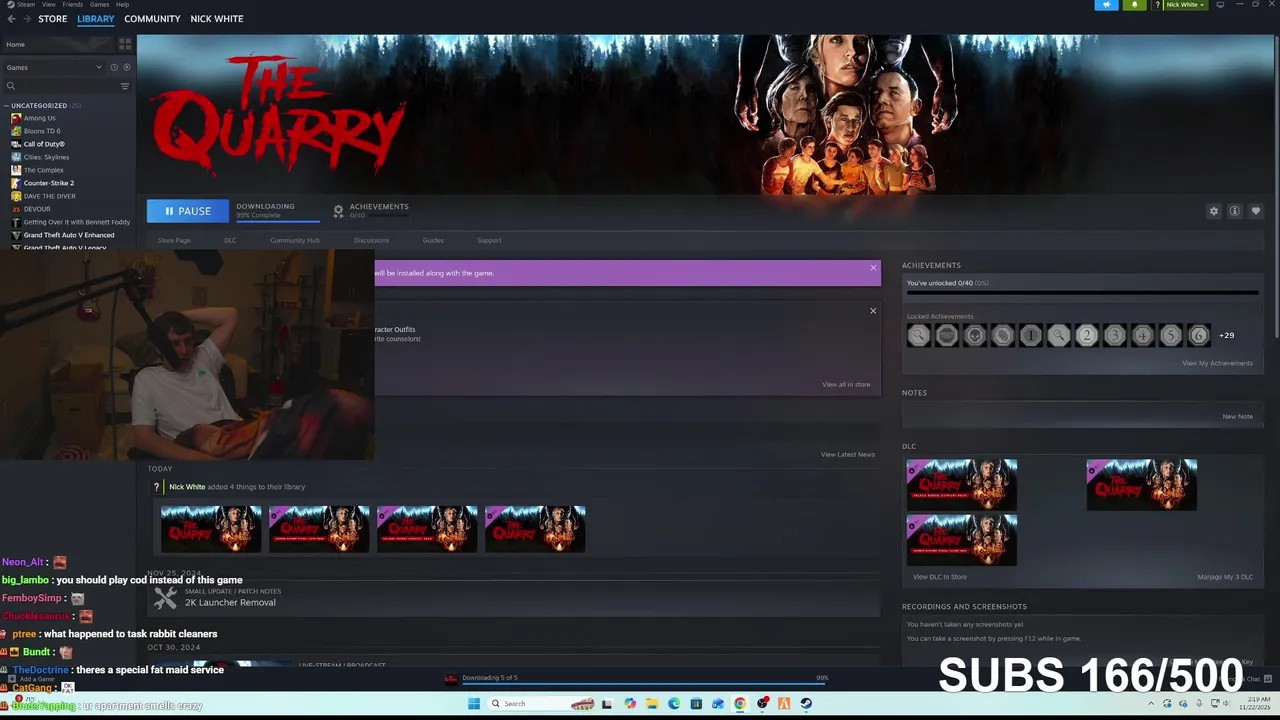
Task: Close the character outfits promo panel
Action: [x=873, y=311]
